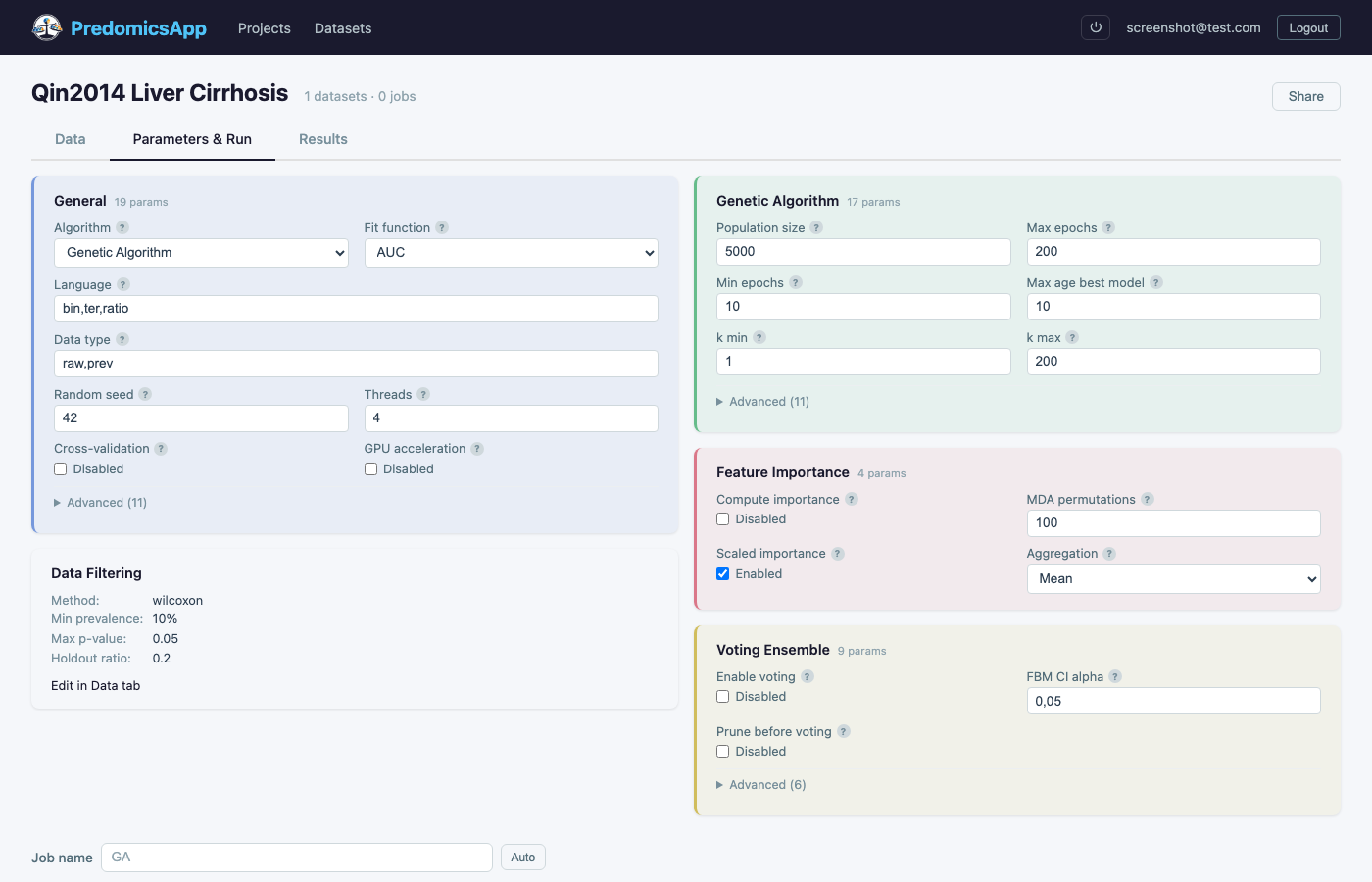Enable the Cross-validation checkbox

(61, 469)
